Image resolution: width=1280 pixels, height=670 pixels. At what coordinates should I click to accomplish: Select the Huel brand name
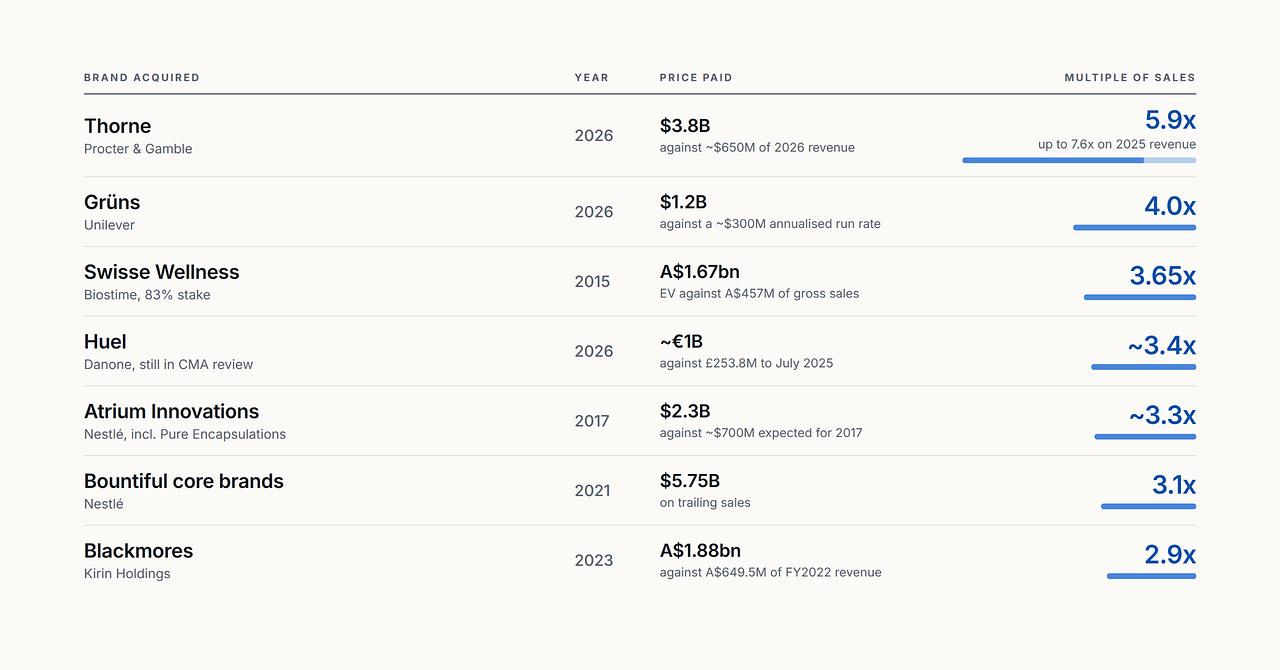point(105,342)
